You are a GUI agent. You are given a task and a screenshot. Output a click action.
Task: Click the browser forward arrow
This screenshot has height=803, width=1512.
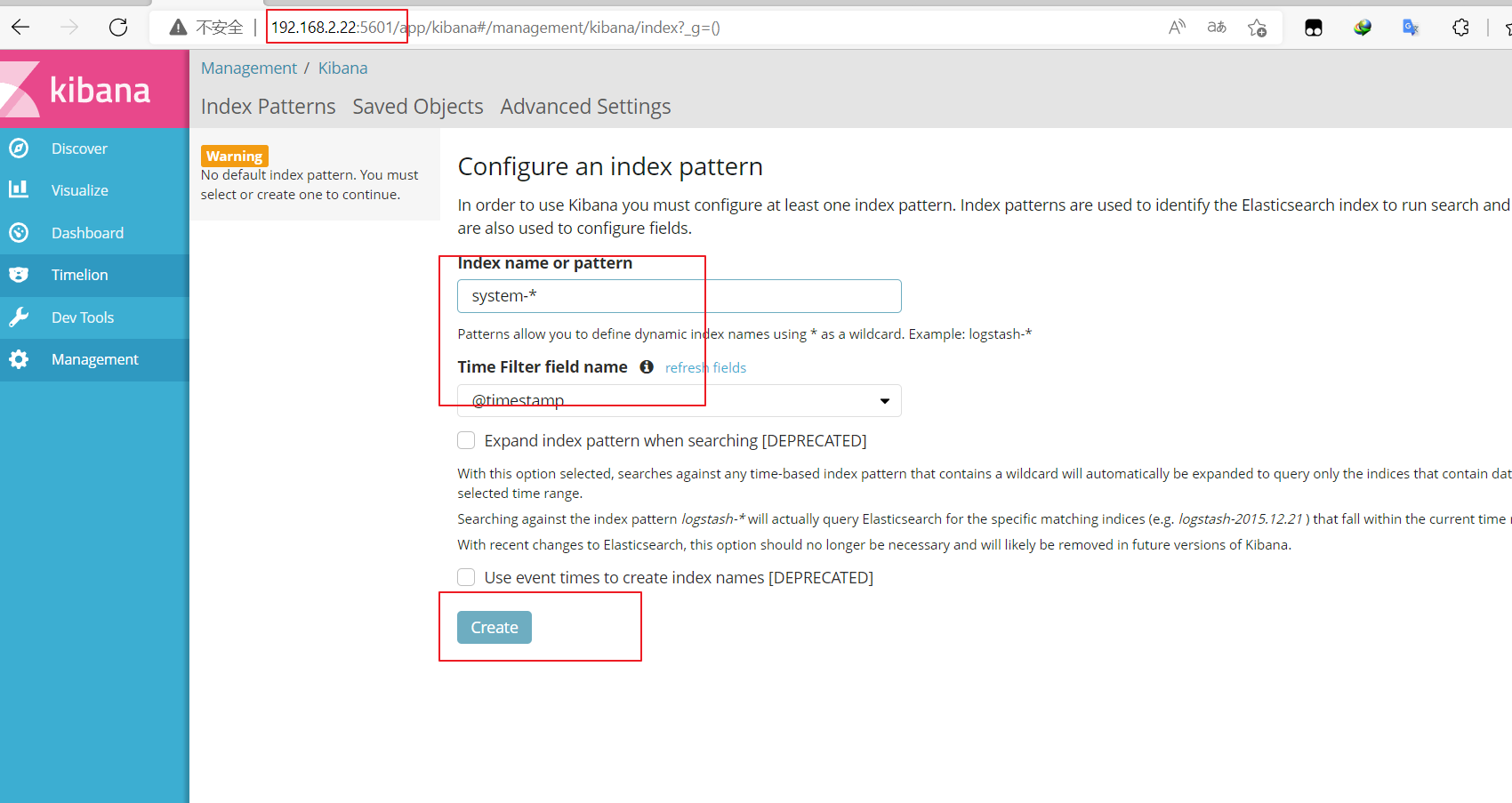tap(69, 28)
